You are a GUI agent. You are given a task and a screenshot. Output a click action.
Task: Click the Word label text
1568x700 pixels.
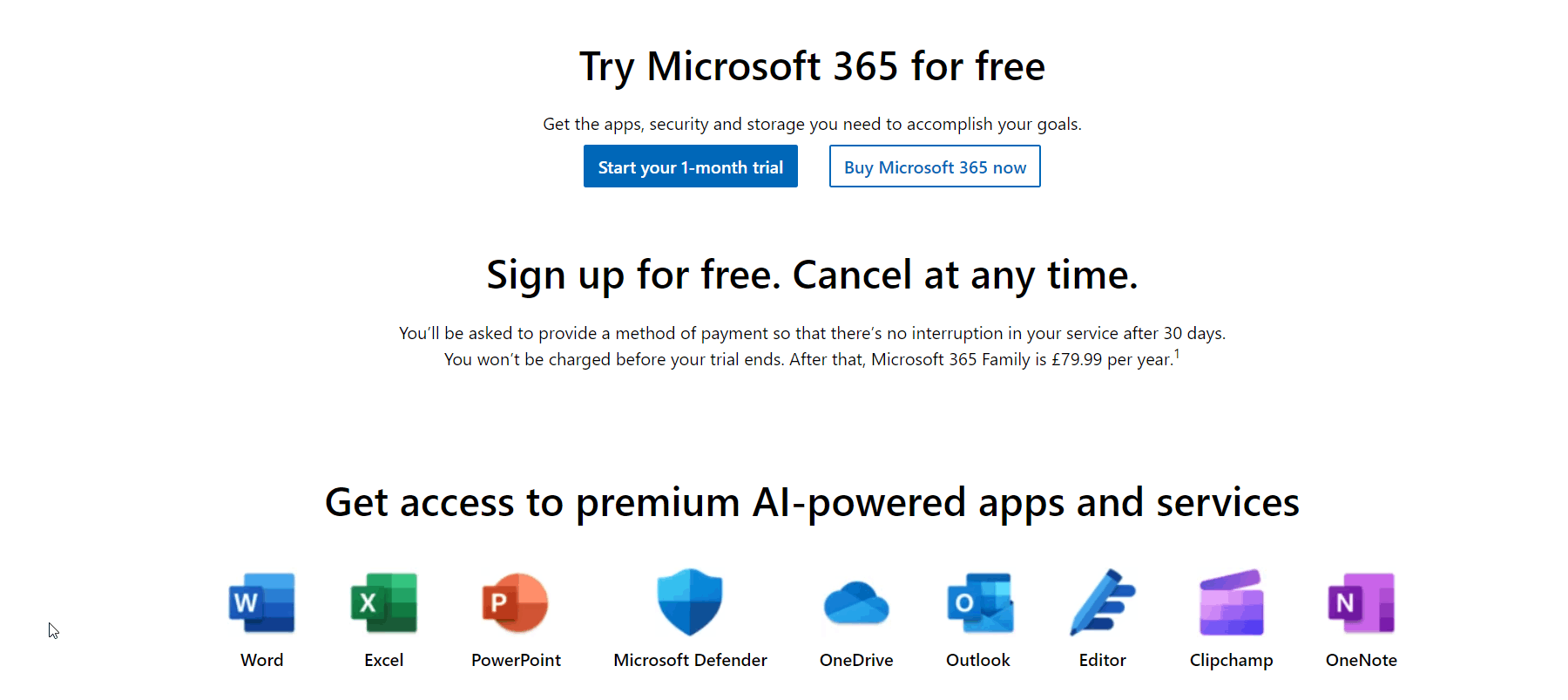pos(262,660)
